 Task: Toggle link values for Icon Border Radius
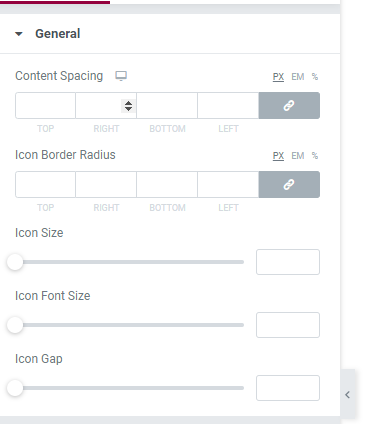click(x=289, y=185)
